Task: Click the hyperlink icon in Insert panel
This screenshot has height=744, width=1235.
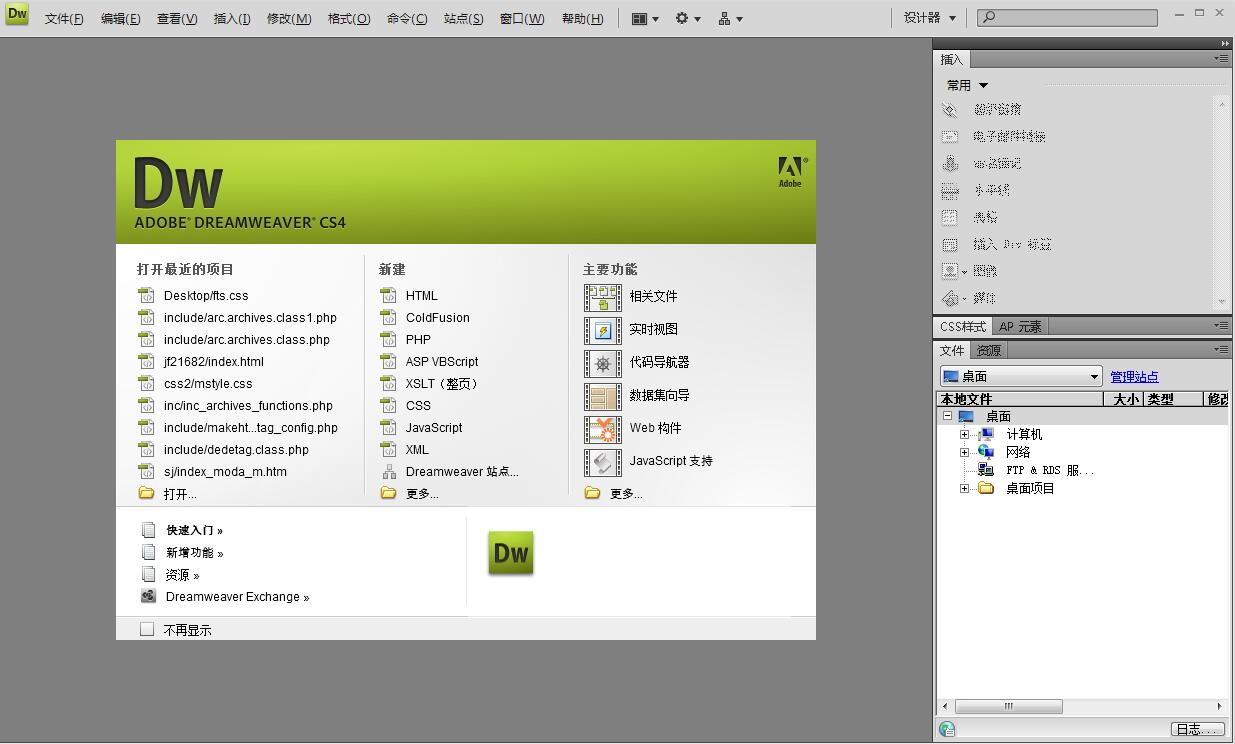Action: click(950, 109)
